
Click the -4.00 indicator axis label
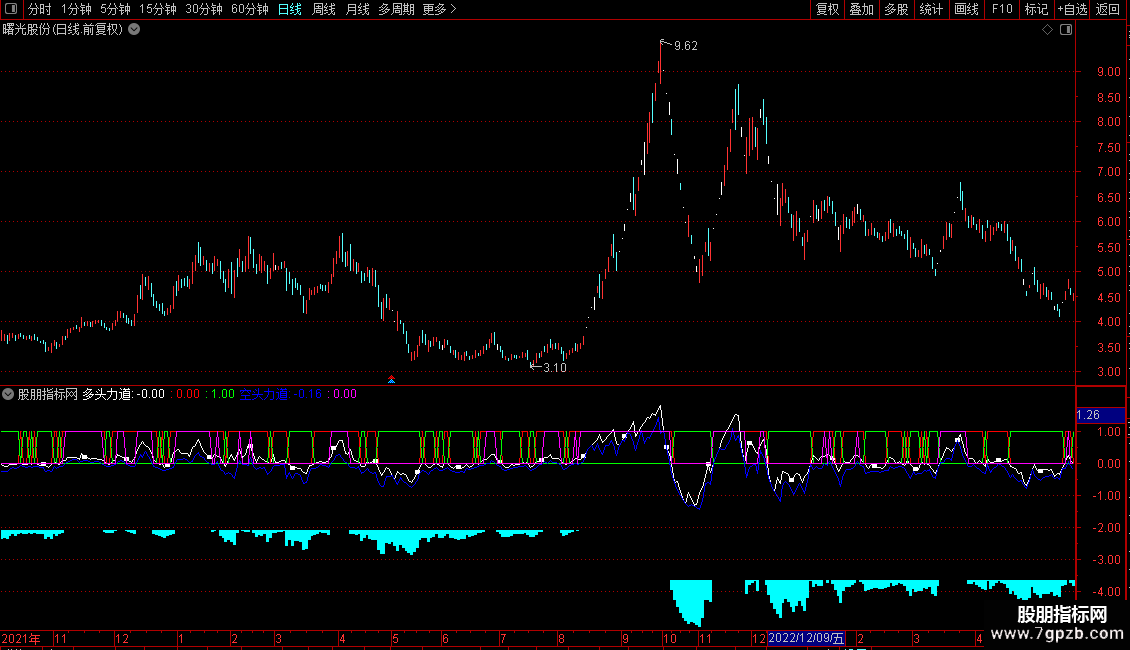(1106, 592)
